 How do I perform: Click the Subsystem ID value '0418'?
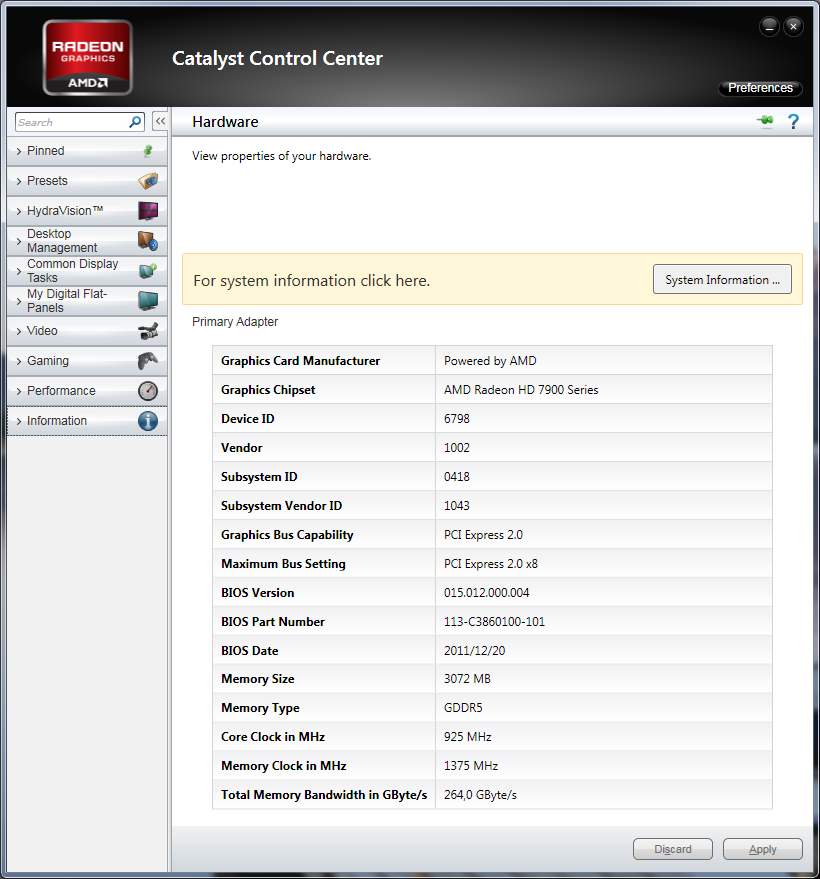tap(457, 476)
